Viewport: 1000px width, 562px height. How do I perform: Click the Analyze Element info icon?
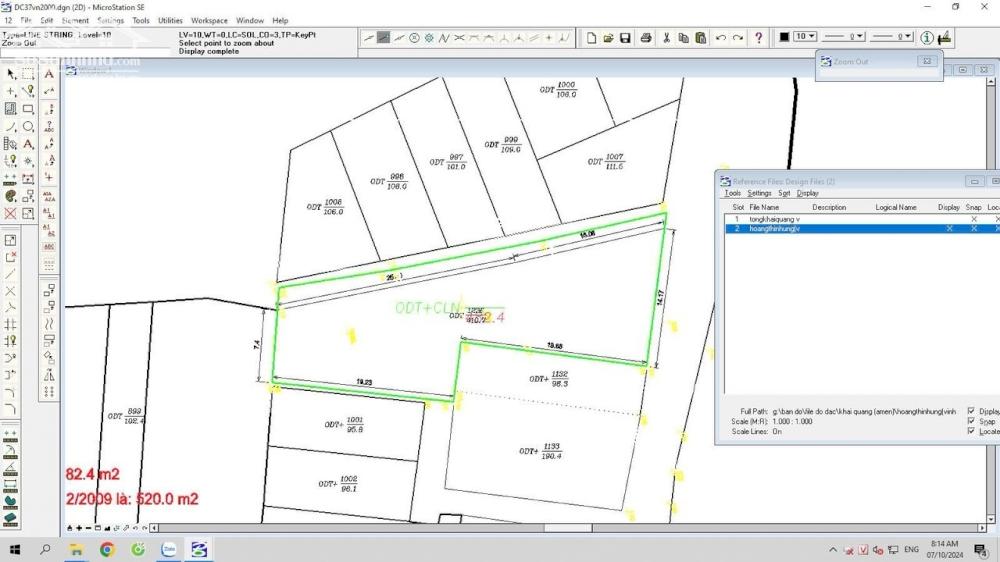coord(927,38)
